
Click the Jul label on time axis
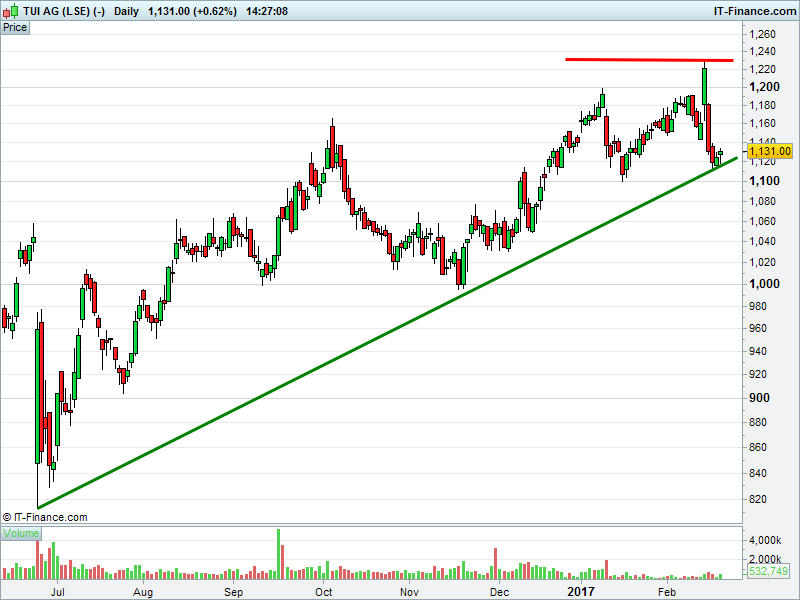[x=58, y=592]
